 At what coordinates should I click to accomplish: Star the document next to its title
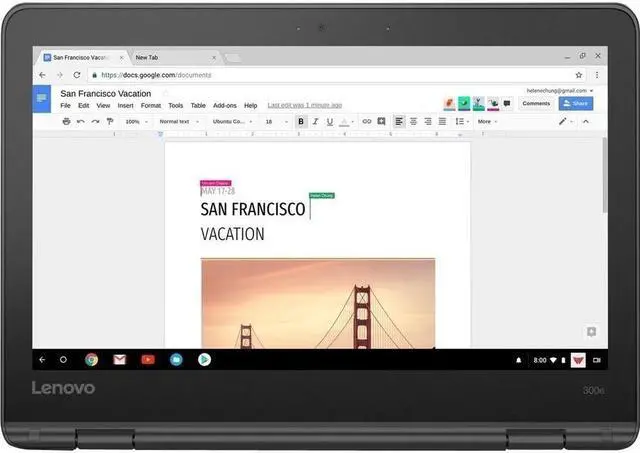[166, 93]
